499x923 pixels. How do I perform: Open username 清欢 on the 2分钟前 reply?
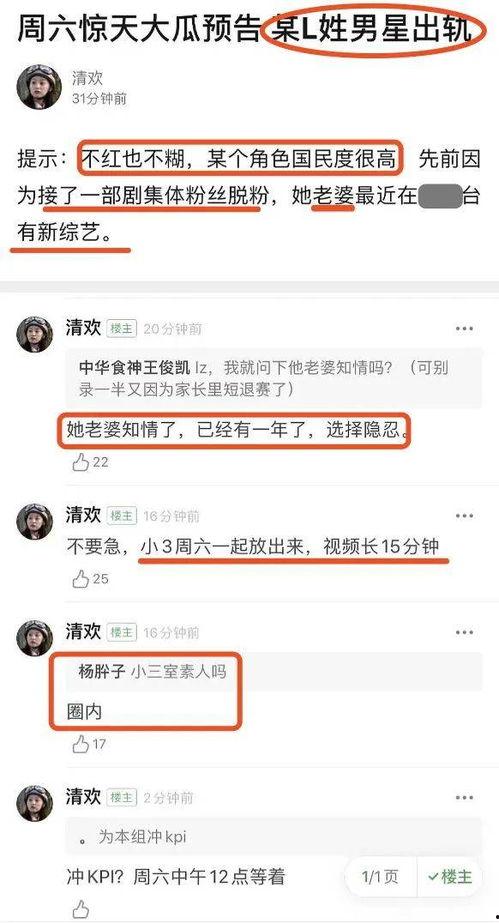[83, 797]
